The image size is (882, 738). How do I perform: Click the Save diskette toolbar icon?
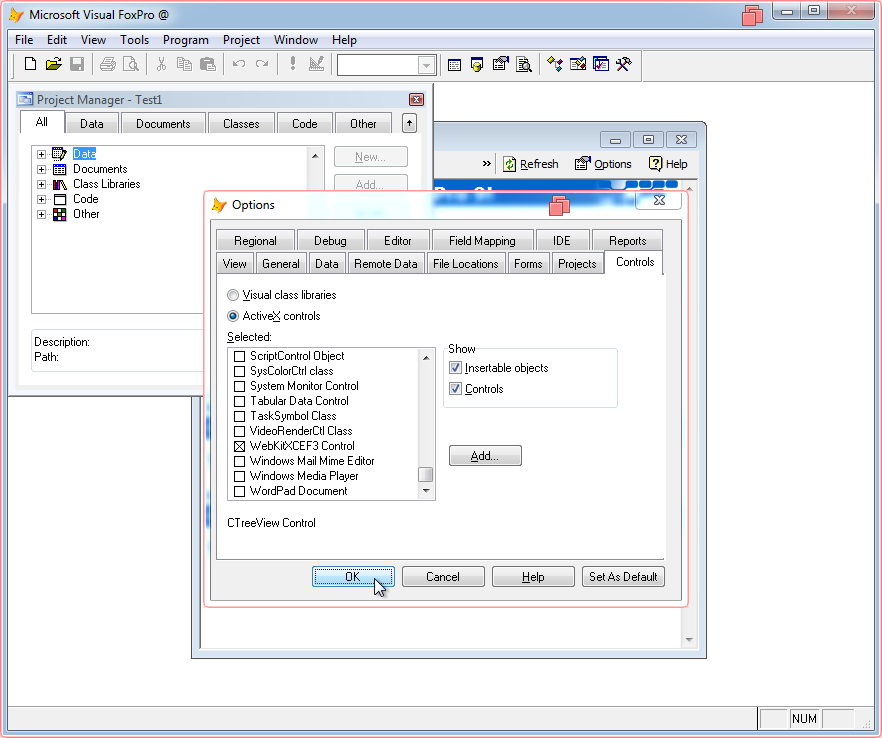pos(77,64)
